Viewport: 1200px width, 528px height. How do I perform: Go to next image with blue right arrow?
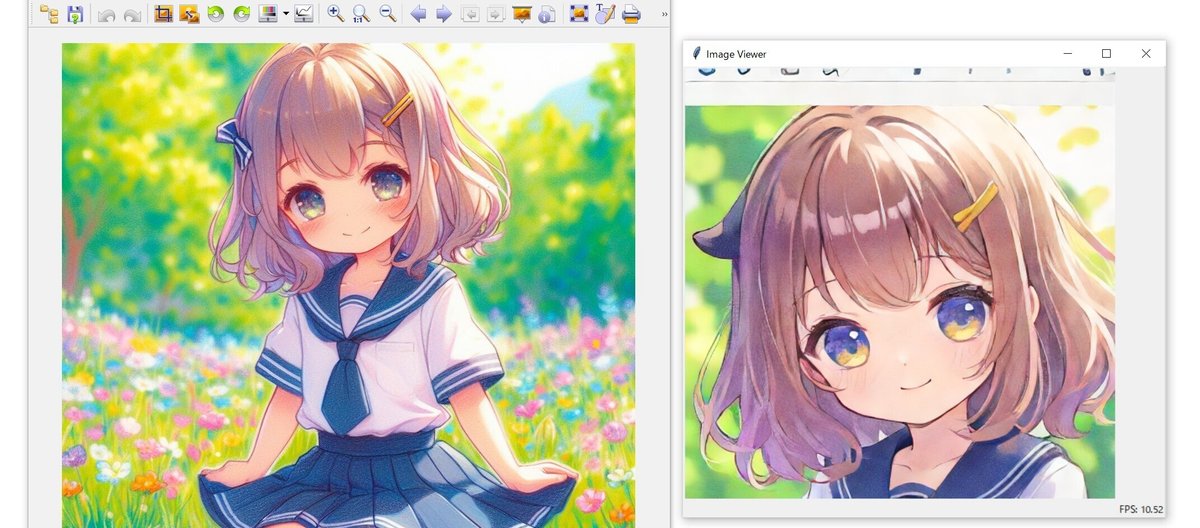pos(444,14)
